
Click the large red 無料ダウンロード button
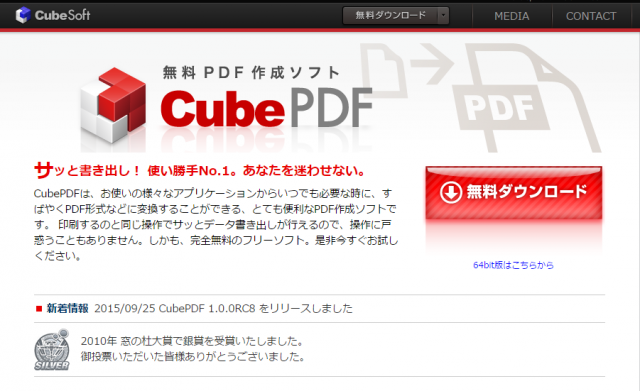tap(513, 192)
